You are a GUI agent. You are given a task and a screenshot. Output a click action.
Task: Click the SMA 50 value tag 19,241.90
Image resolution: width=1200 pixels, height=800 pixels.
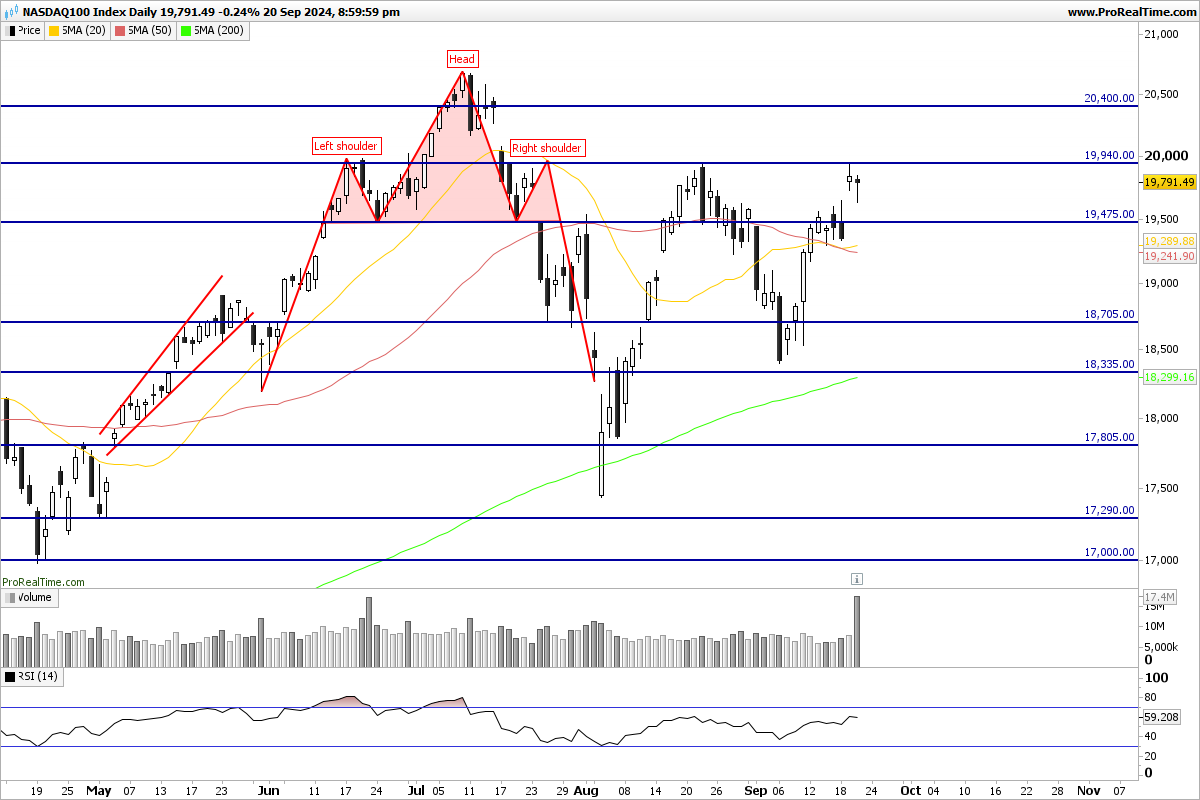click(x=1168, y=256)
